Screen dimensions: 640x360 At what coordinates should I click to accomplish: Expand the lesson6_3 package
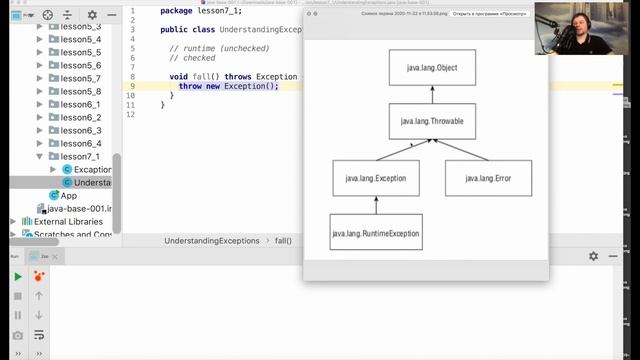tap(40, 131)
